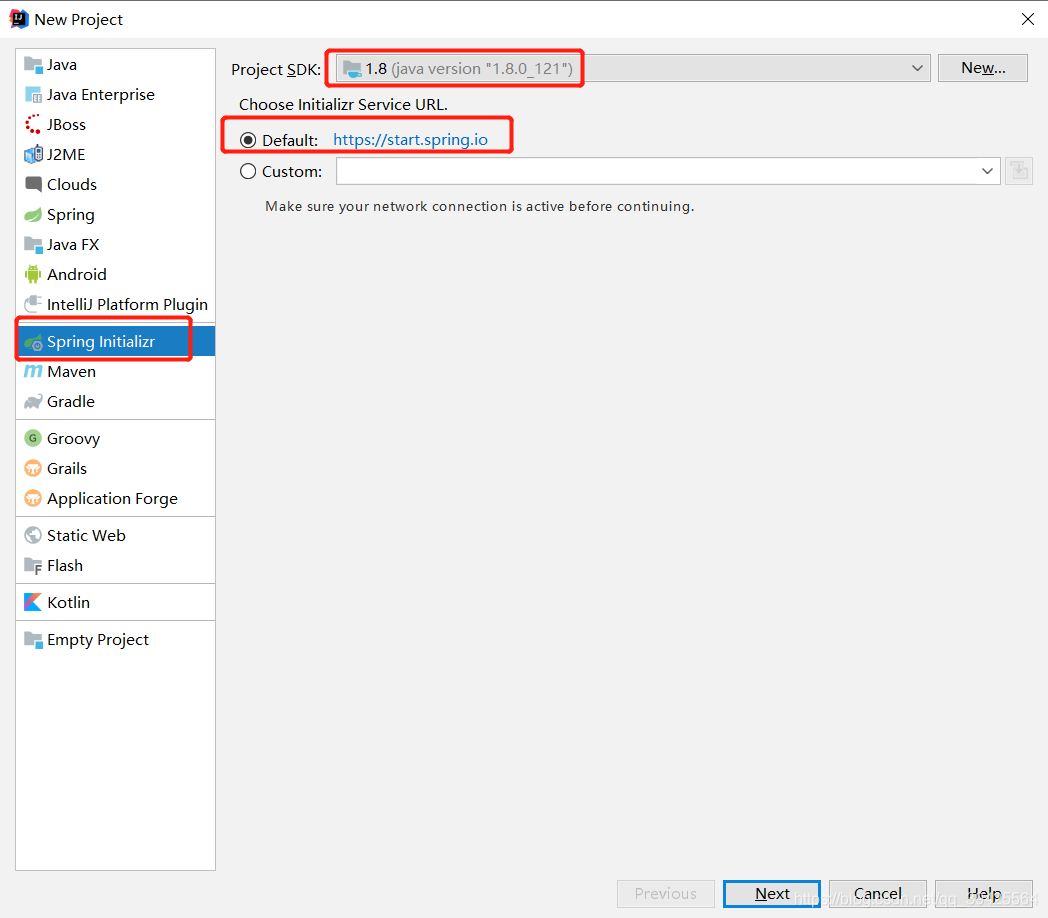Click the Java Enterprise icon
This screenshot has width=1048, height=918.
pyautogui.click(x=33, y=95)
